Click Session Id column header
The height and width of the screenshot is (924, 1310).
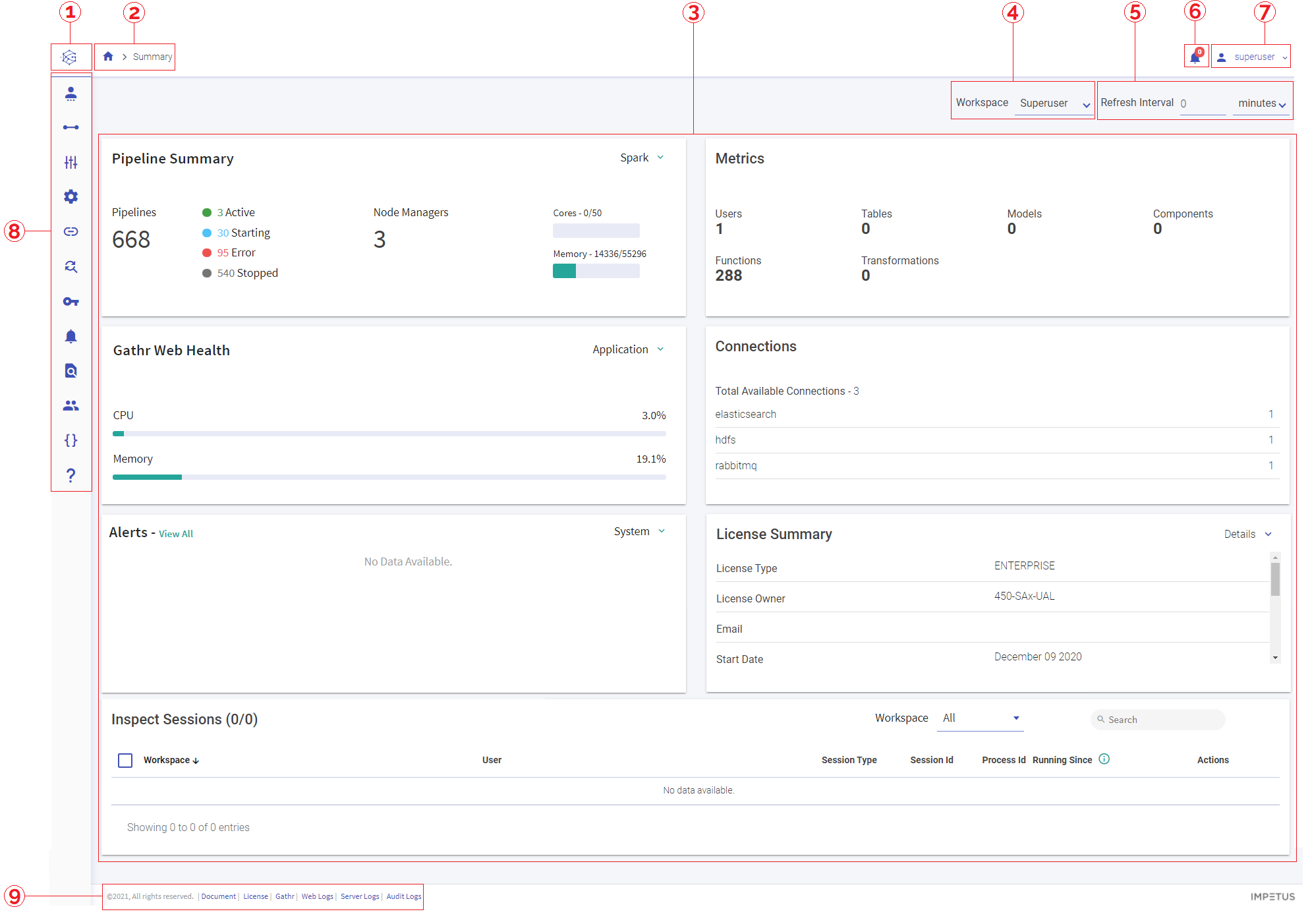coord(932,760)
